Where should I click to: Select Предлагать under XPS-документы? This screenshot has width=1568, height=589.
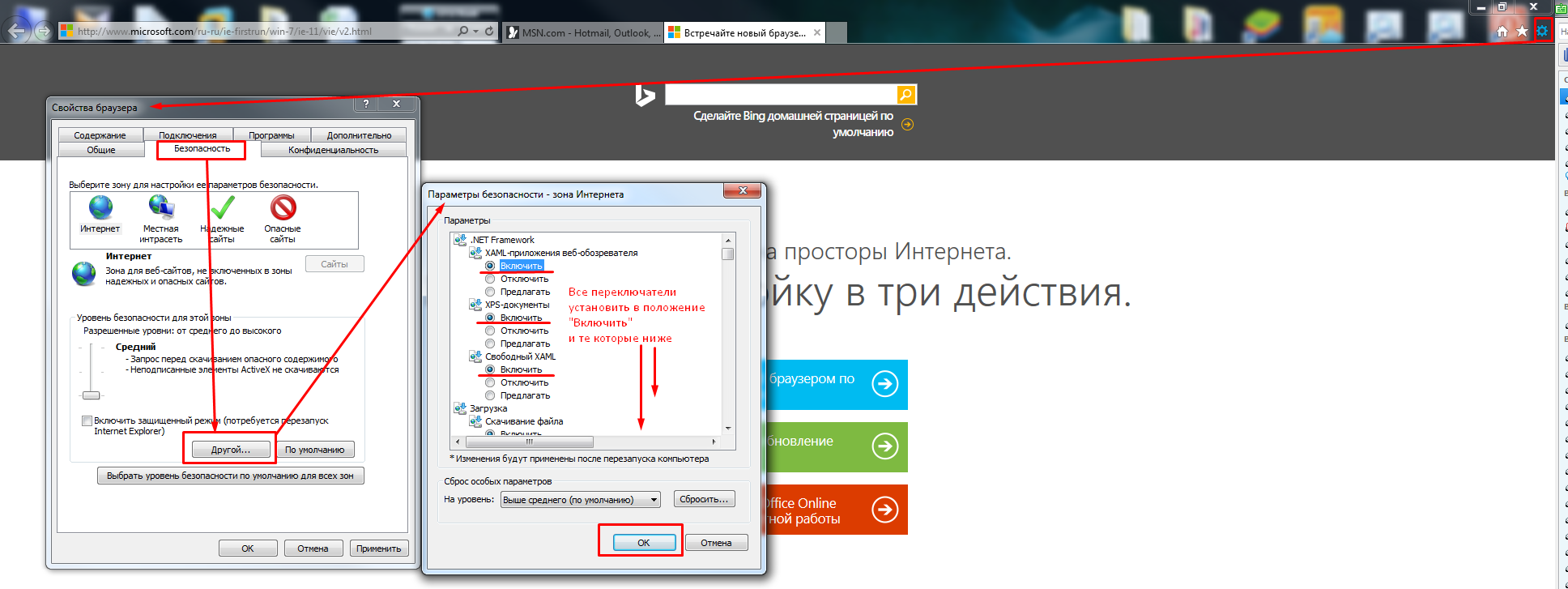(x=490, y=344)
